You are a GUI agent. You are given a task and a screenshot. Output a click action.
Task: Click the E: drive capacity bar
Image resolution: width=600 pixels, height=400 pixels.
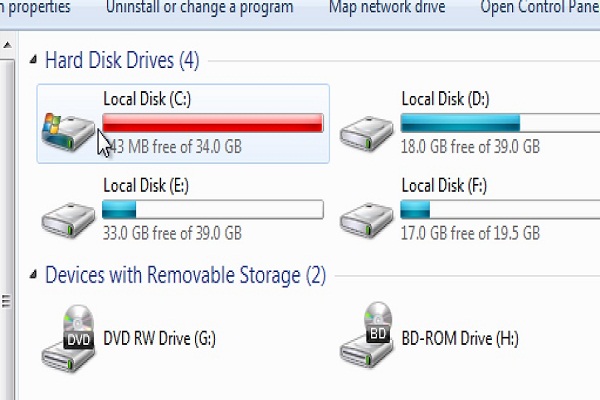tap(213, 209)
